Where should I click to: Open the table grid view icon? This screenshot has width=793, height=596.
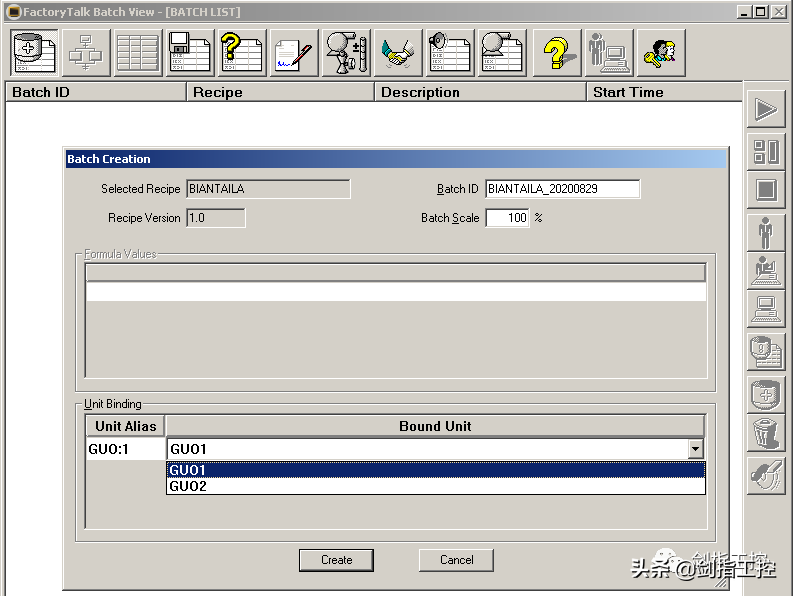point(137,52)
